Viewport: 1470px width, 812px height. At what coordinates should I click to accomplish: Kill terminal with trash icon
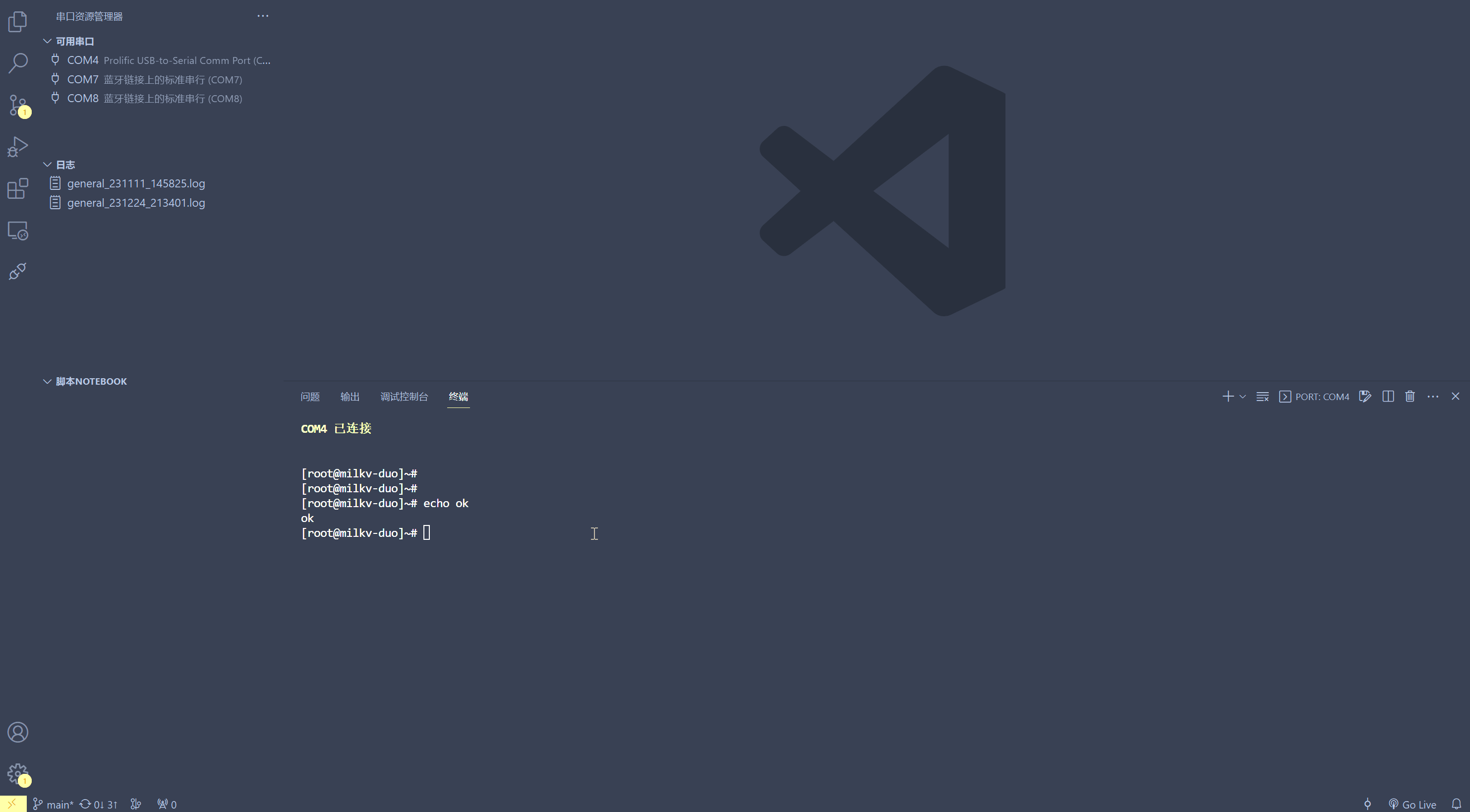(x=1410, y=397)
